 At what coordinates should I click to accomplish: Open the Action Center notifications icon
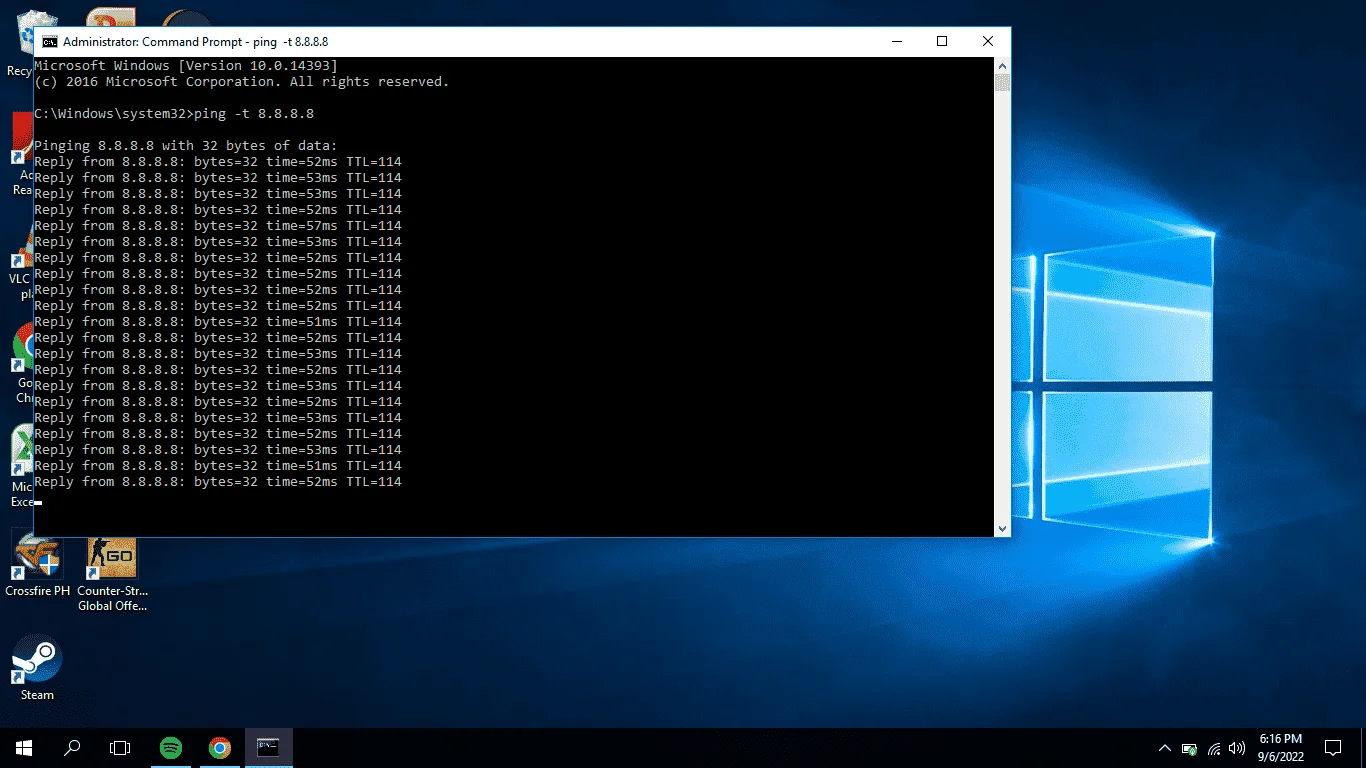click(1333, 747)
